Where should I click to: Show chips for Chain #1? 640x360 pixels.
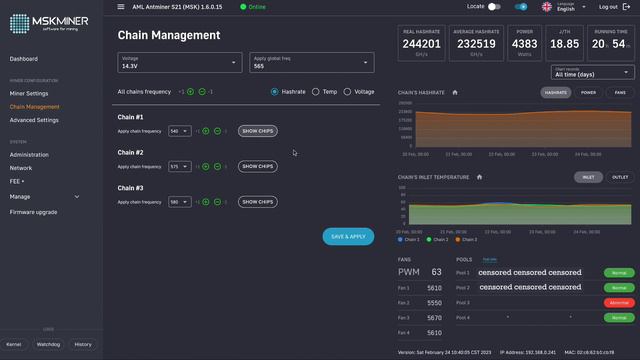[x=258, y=131]
